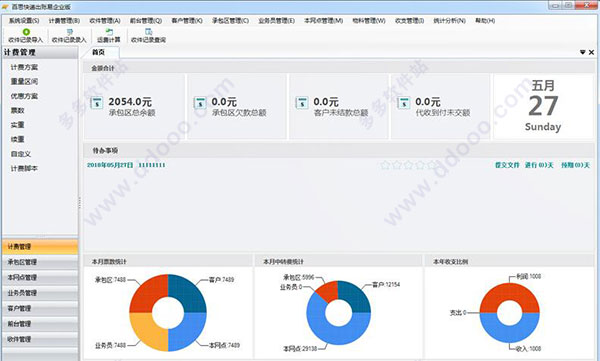Screen dimensions: 600x361
Task: Select 票数 in the sidebar
Action: [18, 110]
